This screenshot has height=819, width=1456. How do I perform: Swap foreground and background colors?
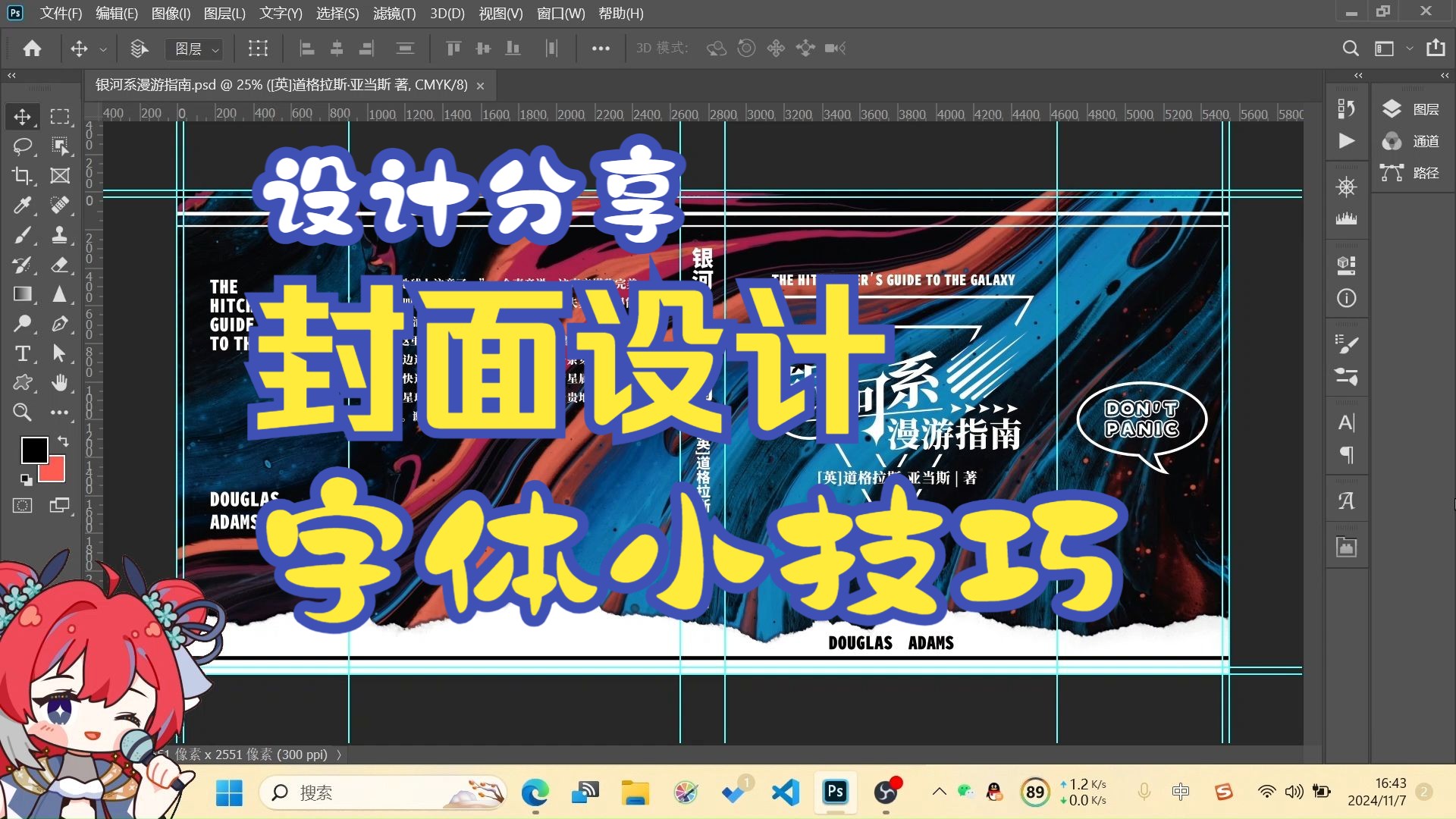click(x=64, y=441)
